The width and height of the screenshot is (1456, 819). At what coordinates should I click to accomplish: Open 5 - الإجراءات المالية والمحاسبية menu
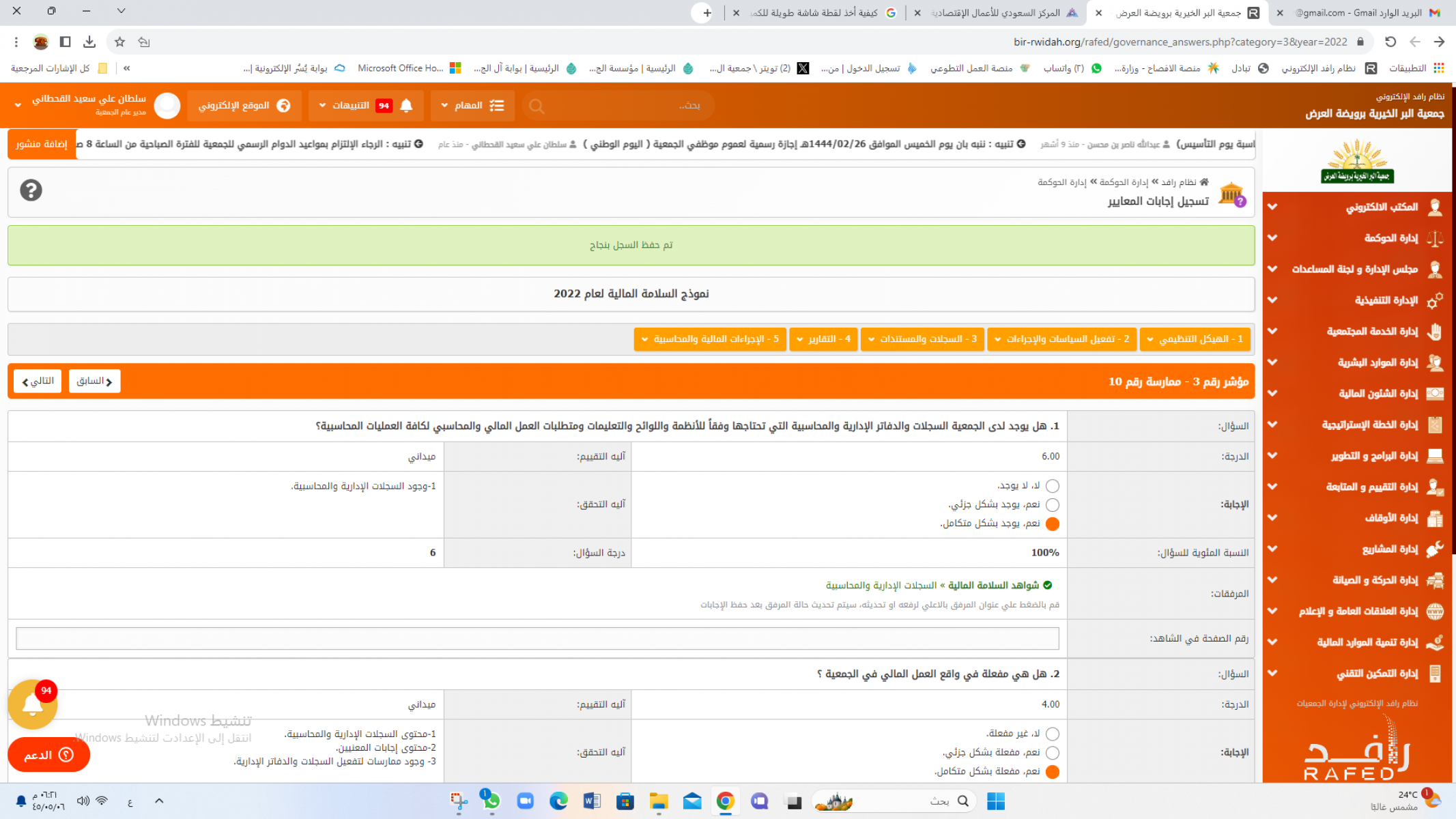coord(710,339)
